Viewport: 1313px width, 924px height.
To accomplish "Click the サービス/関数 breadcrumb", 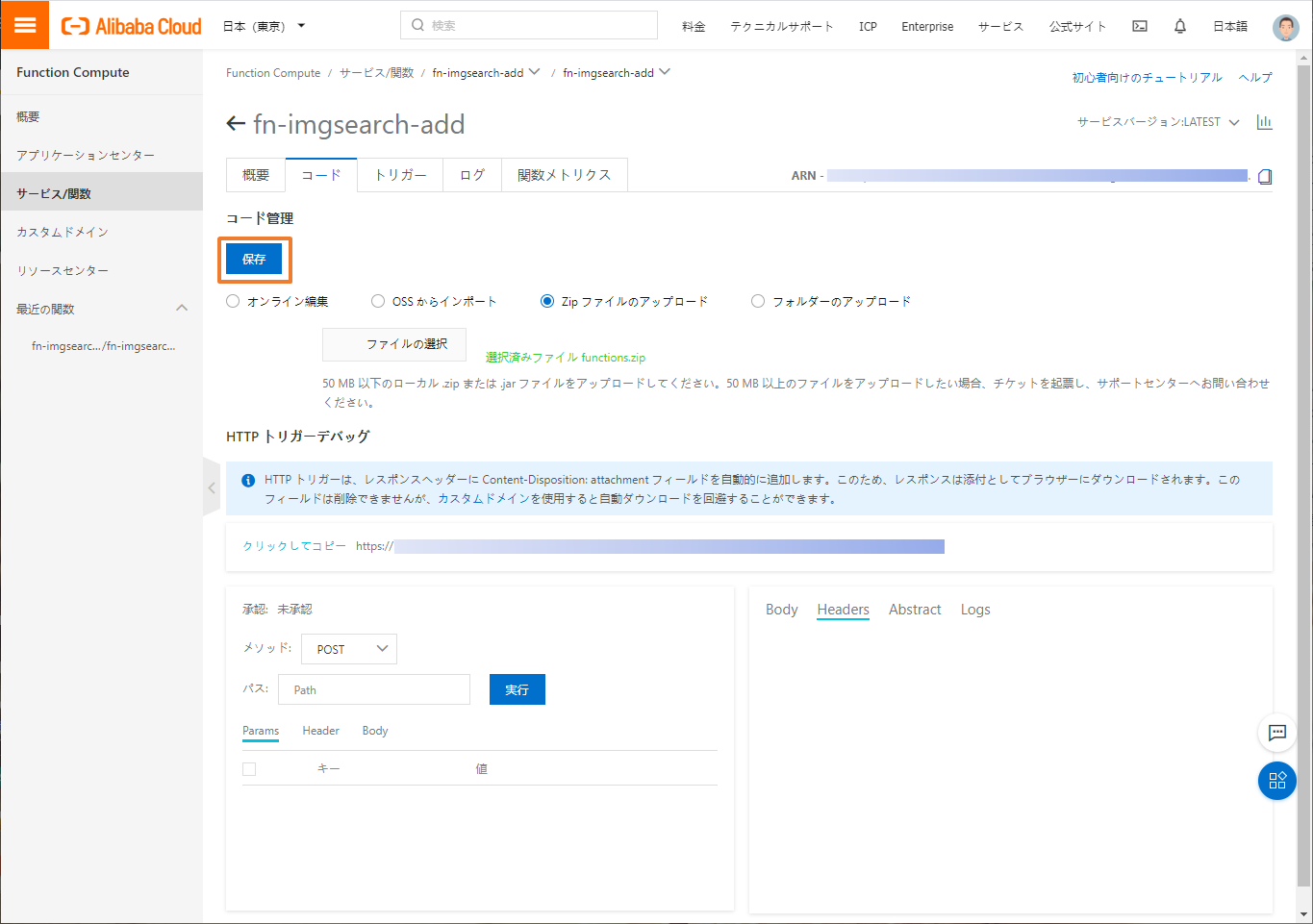I will 376,73.
